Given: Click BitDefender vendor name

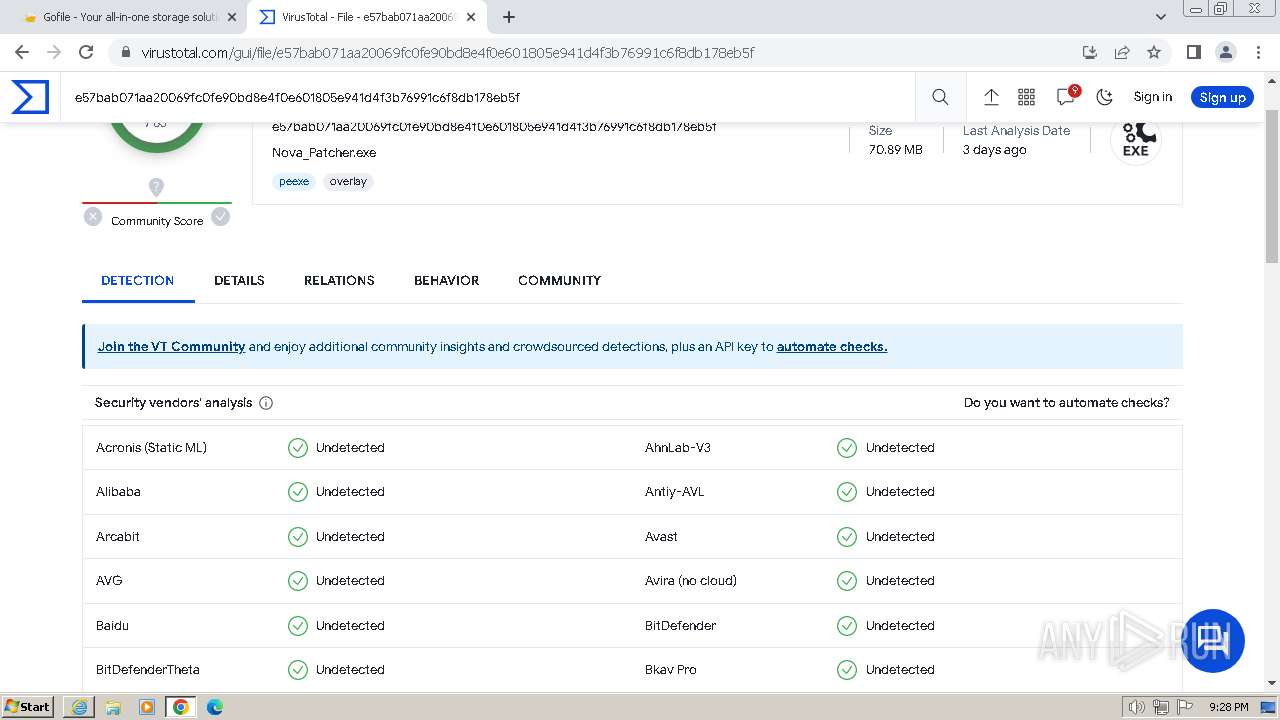Looking at the screenshot, I should (x=680, y=625).
